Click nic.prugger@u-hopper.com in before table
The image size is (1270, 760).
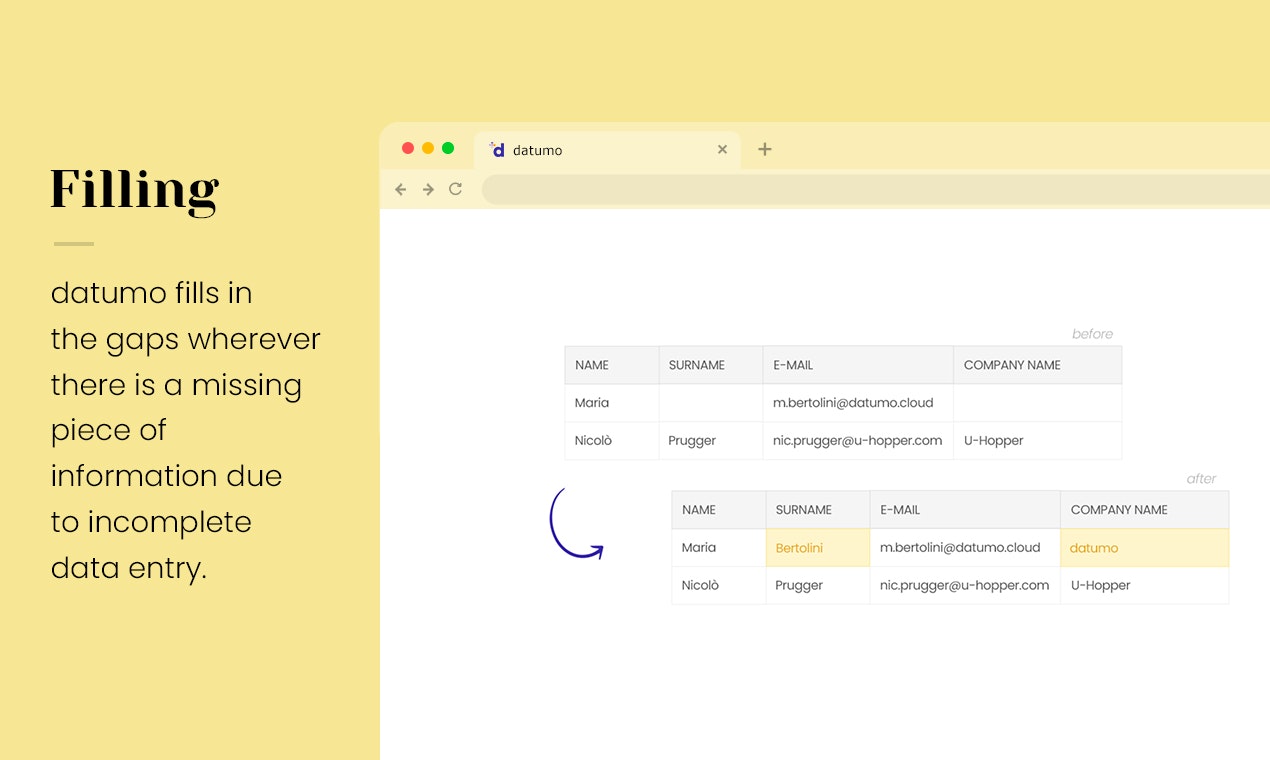coord(858,441)
